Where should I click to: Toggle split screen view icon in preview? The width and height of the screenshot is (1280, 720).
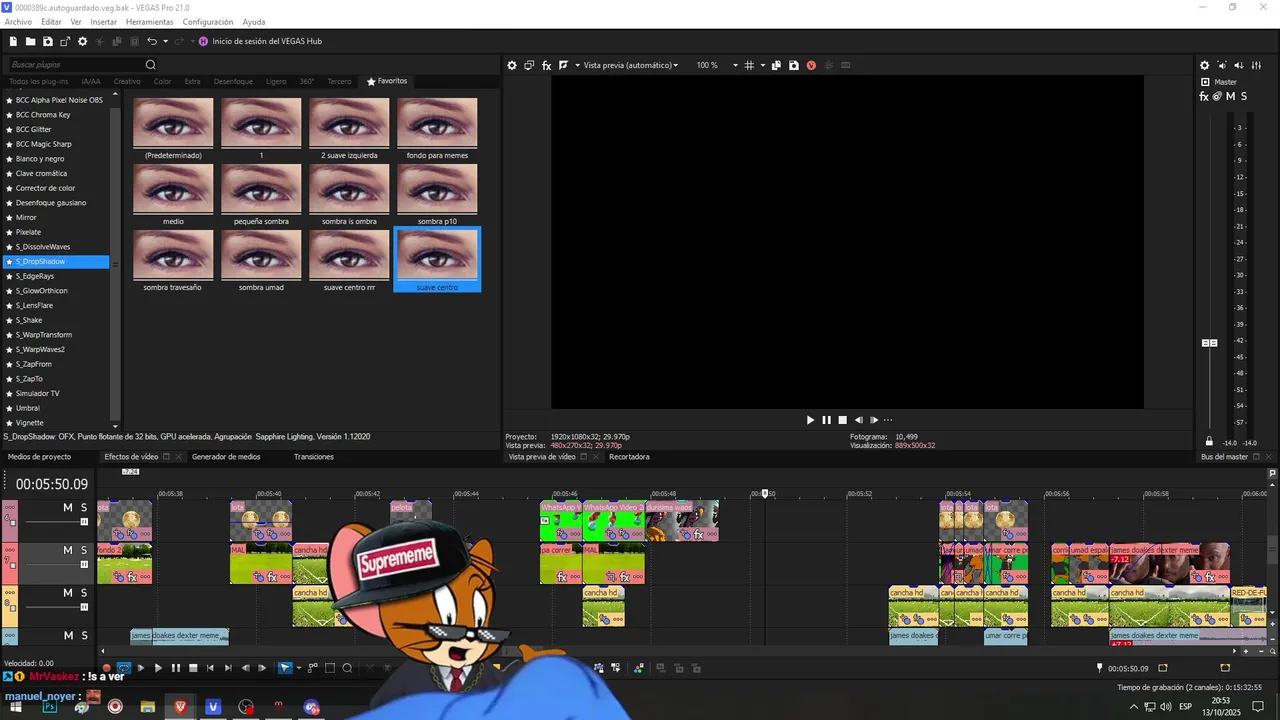click(x=564, y=65)
